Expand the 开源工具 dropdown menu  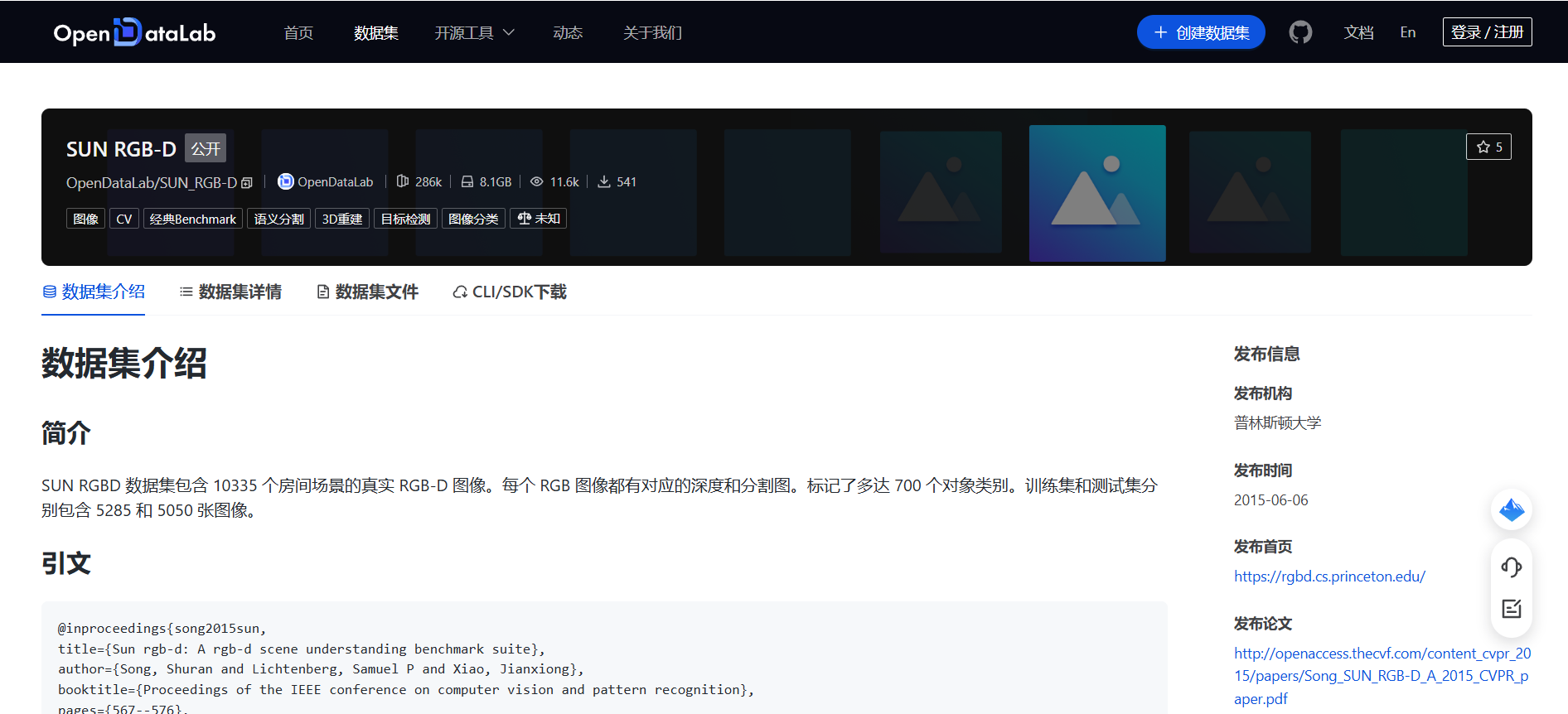point(474,32)
